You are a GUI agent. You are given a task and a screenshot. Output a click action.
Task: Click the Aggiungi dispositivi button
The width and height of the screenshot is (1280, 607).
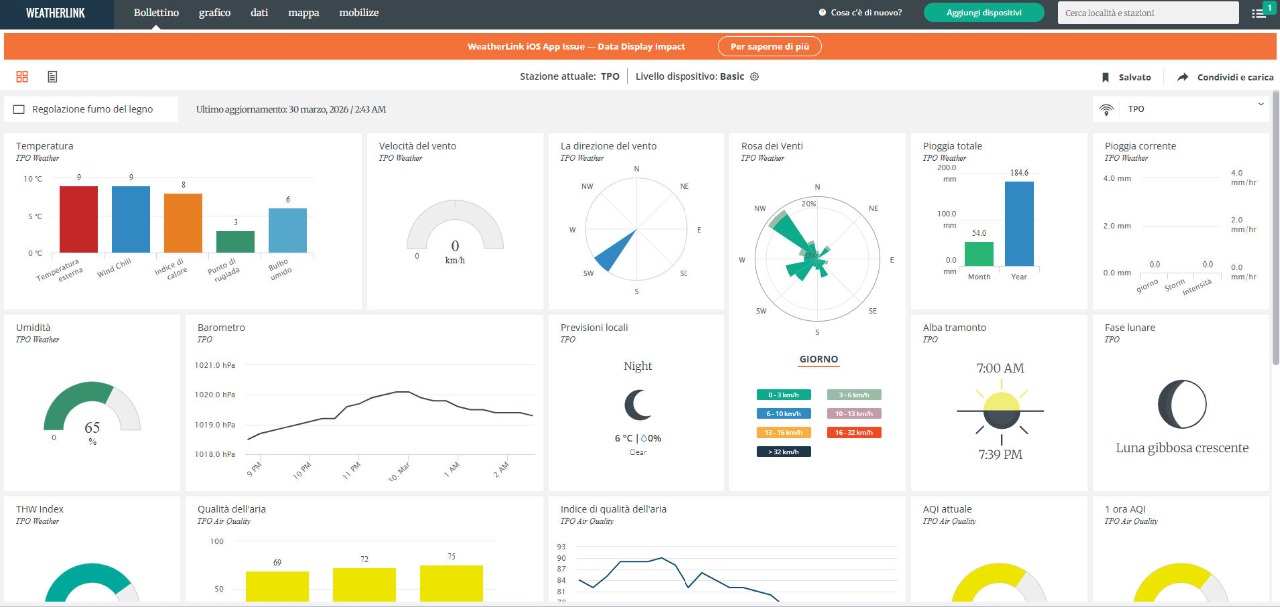pyautogui.click(x=983, y=13)
